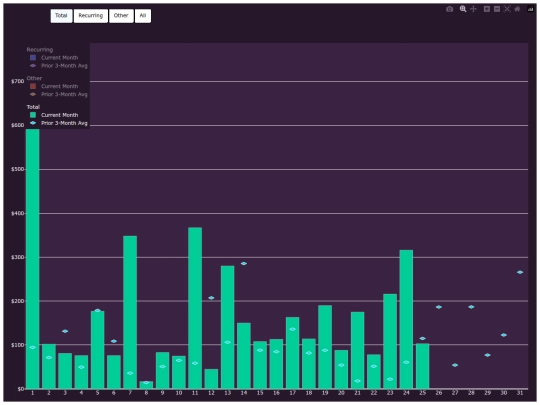Screen dimensions: 540x405
Task: Click the average marker for day 29
Action: (x=487, y=355)
